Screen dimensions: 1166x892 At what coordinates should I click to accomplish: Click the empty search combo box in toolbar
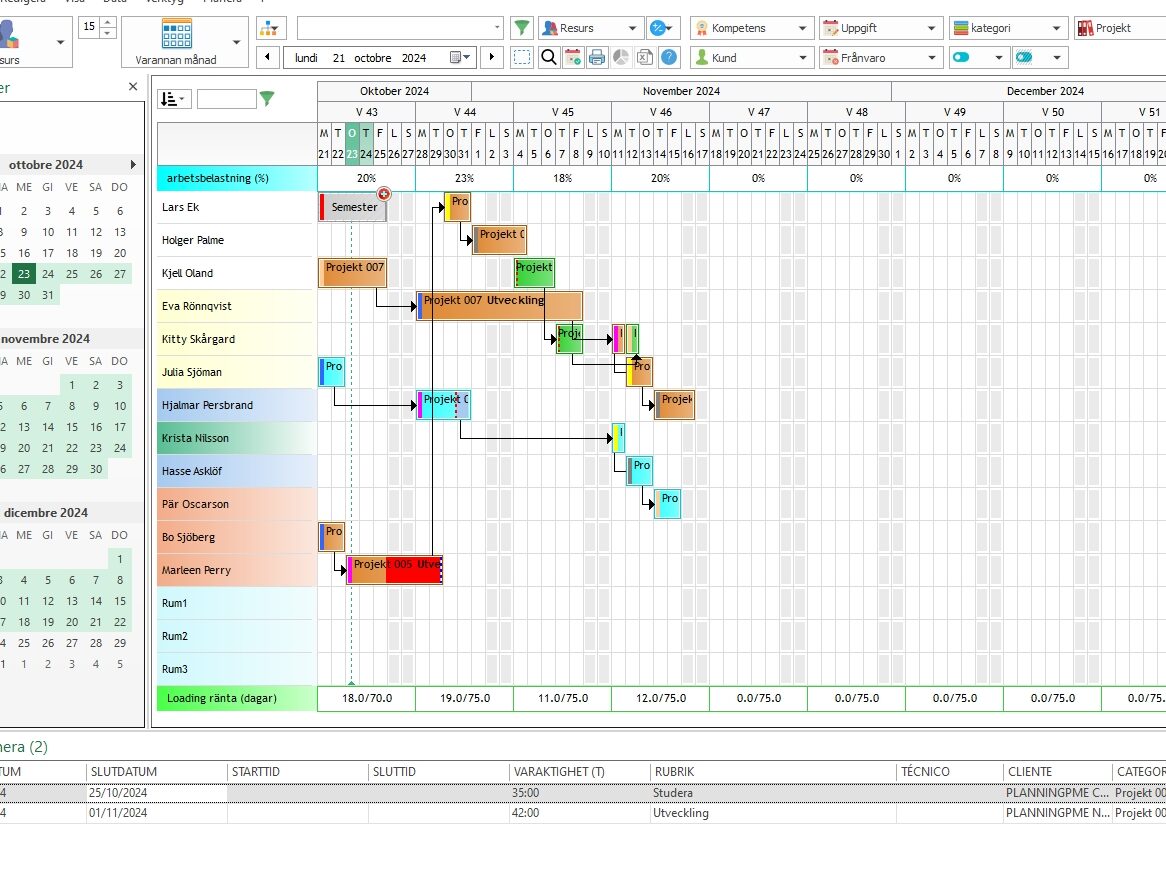(400, 28)
